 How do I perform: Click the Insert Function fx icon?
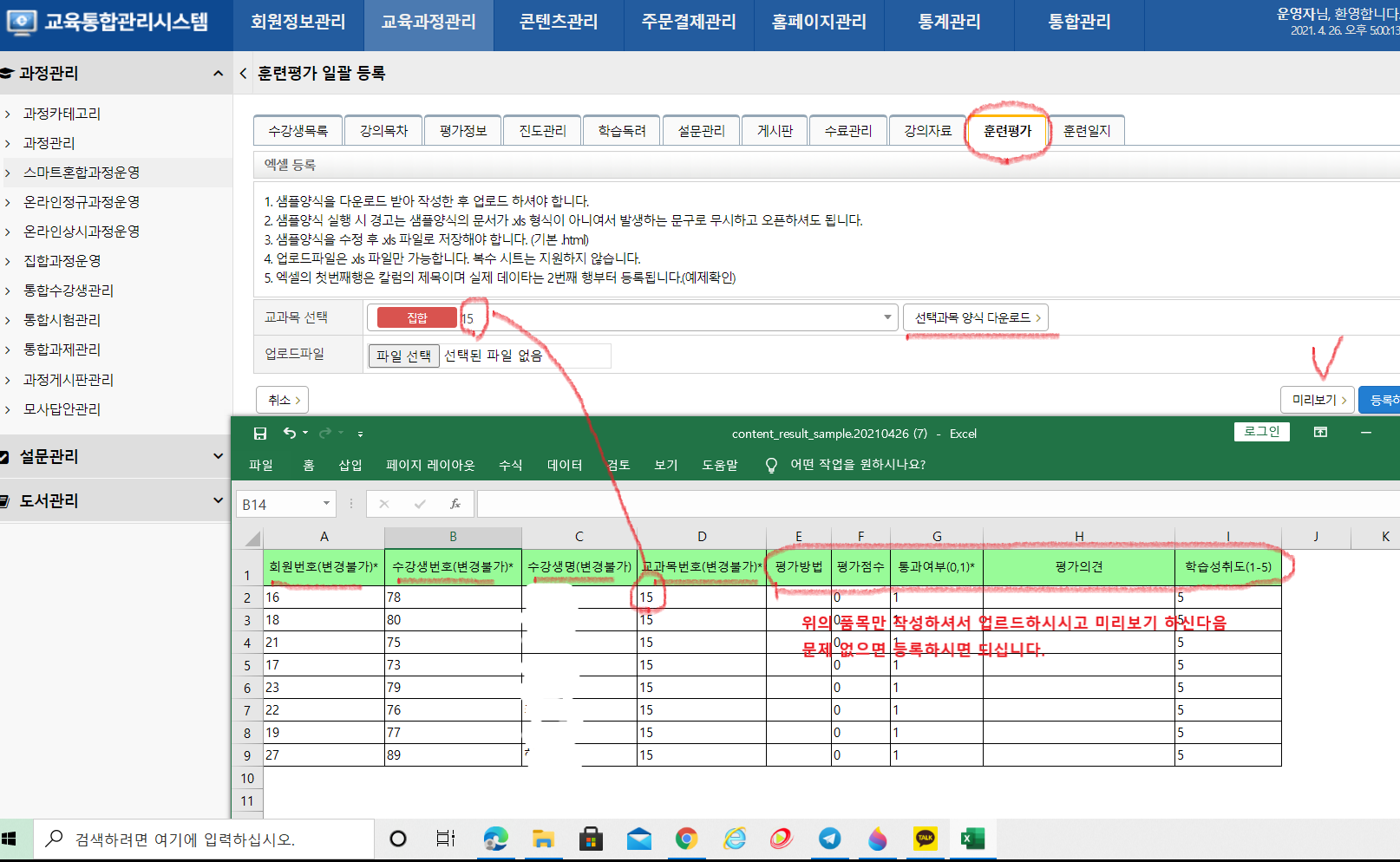click(455, 504)
